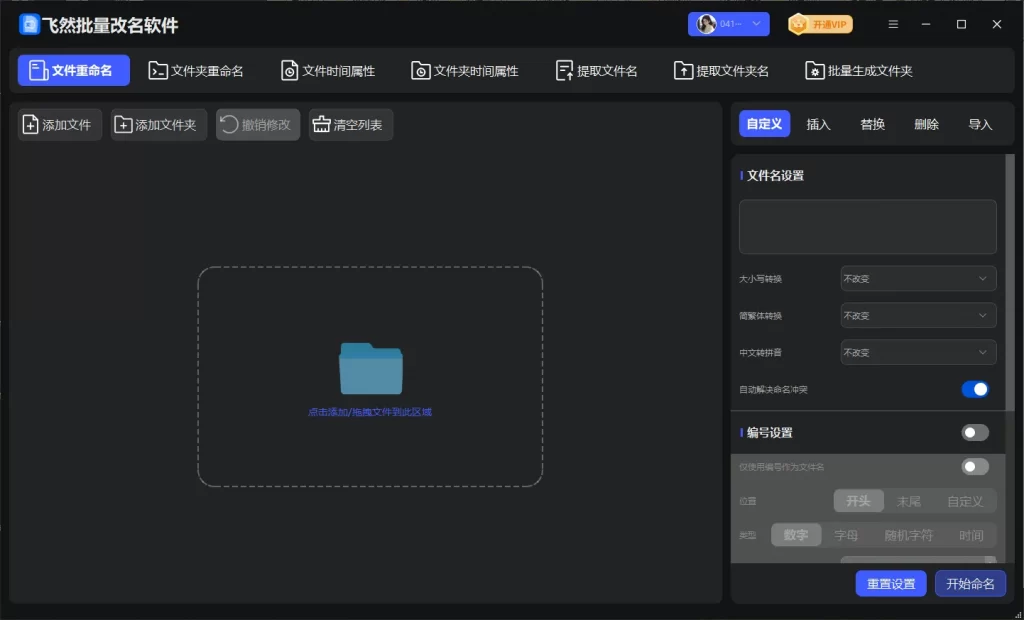Click the app logo in title bar
Screen dimensions: 1024x620
[29, 24]
